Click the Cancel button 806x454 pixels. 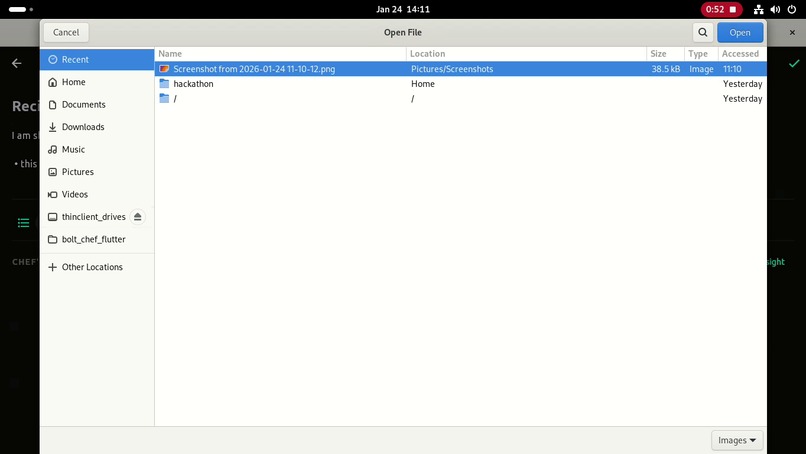(x=66, y=32)
